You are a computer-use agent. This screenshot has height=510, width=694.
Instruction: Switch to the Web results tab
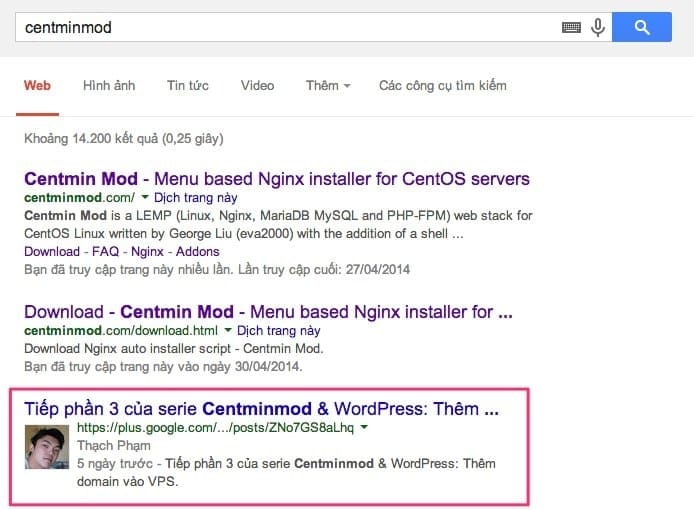coord(37,85)
